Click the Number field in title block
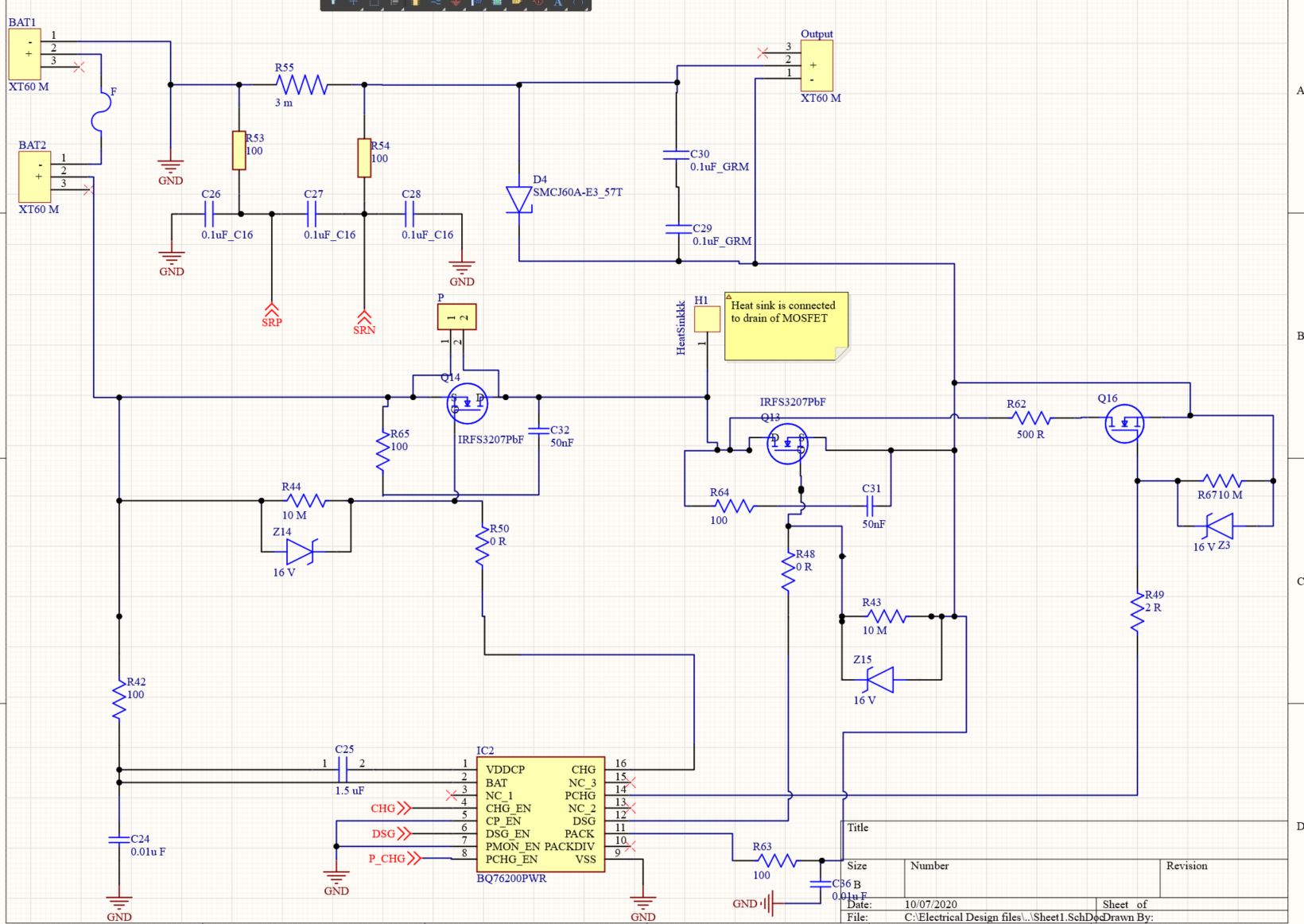The height and width of the screenshot is (924, 1304). click(x=1033, y=878)
